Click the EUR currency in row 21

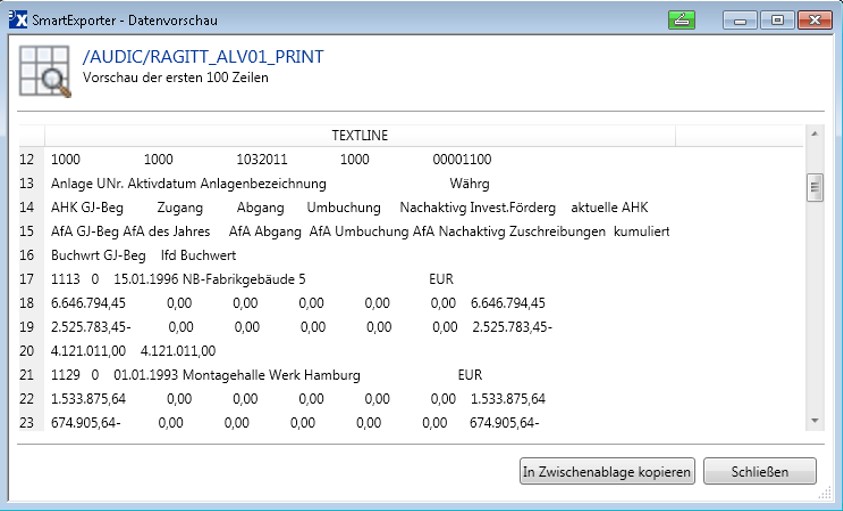pos(470,375)
